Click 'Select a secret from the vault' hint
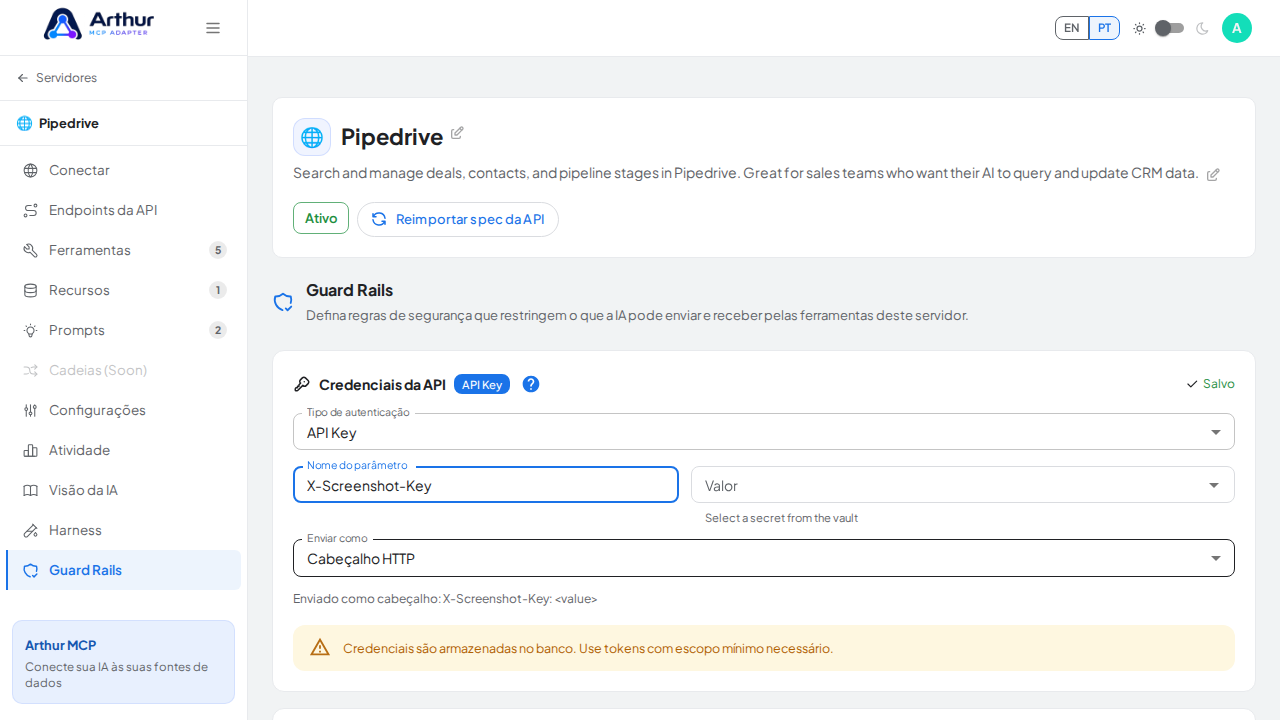This screenshot has width=1280, height=720. 781,518
